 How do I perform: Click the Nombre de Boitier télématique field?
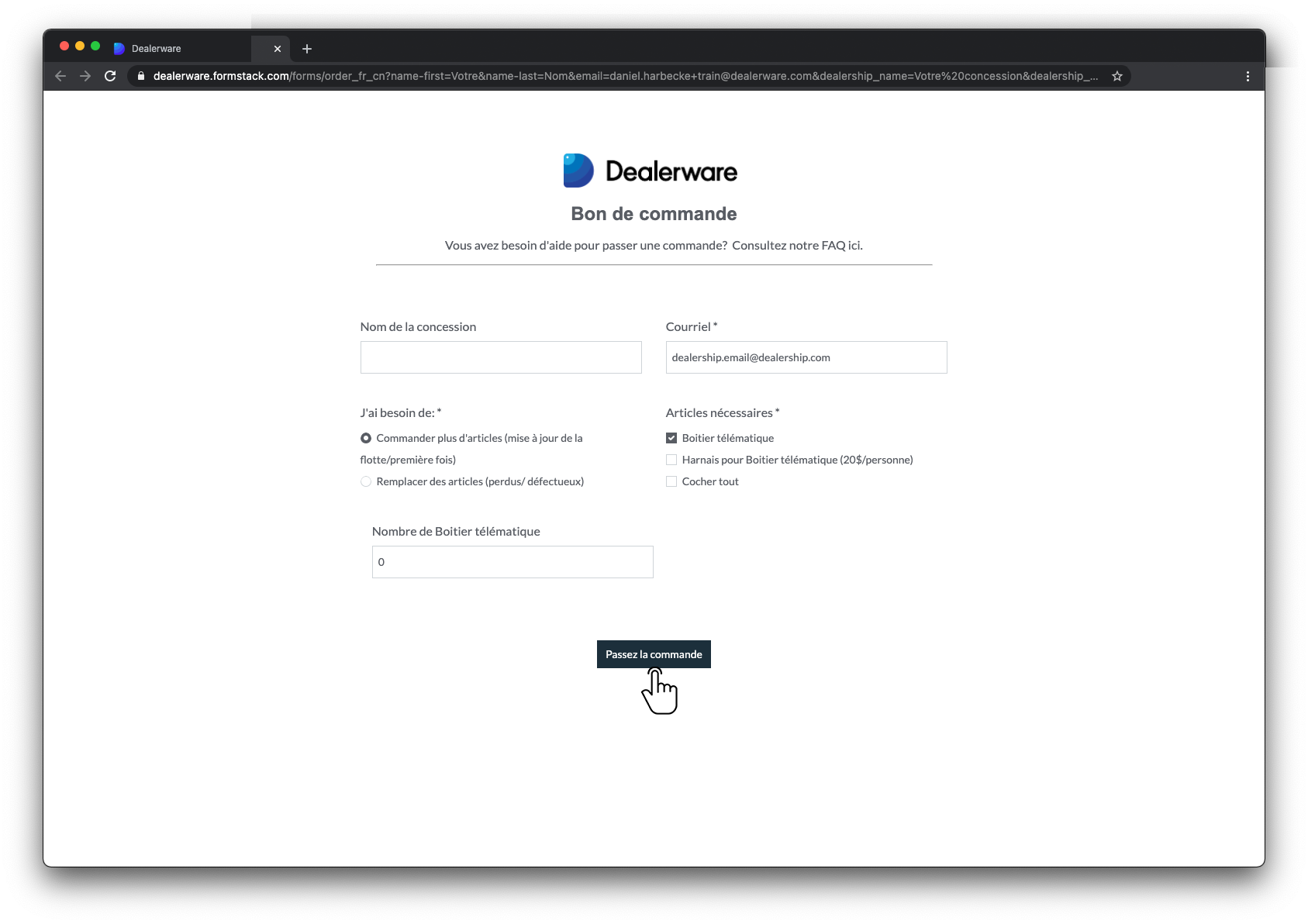tap(513, 562)
